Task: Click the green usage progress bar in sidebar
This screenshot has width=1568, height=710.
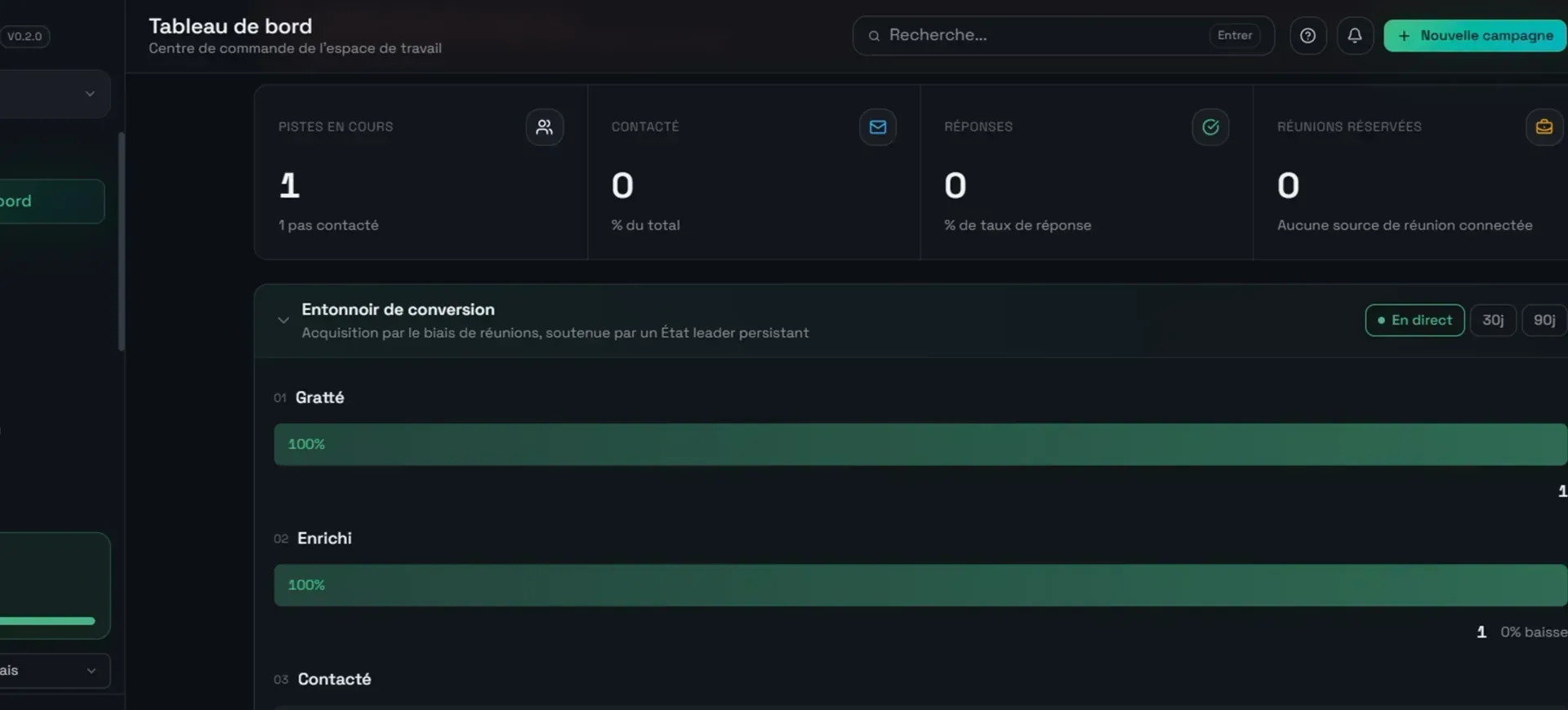Action: pos(47,621)
